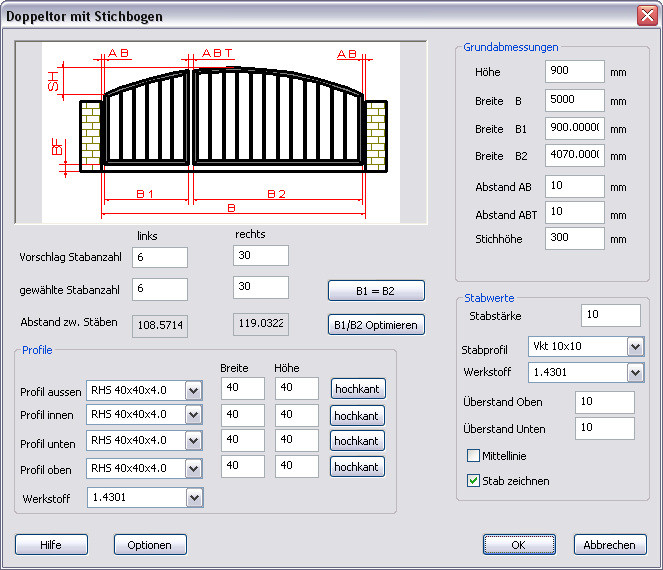Enable the Mittellinie checkbox
This screenshot has width=663, height=570.
474,456
